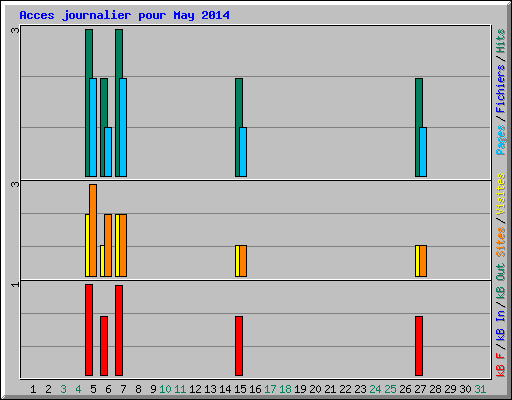Viewport: 512px width, 400px height.
Task: Pick the red kB bar for day 6
Action: point(104,346)
